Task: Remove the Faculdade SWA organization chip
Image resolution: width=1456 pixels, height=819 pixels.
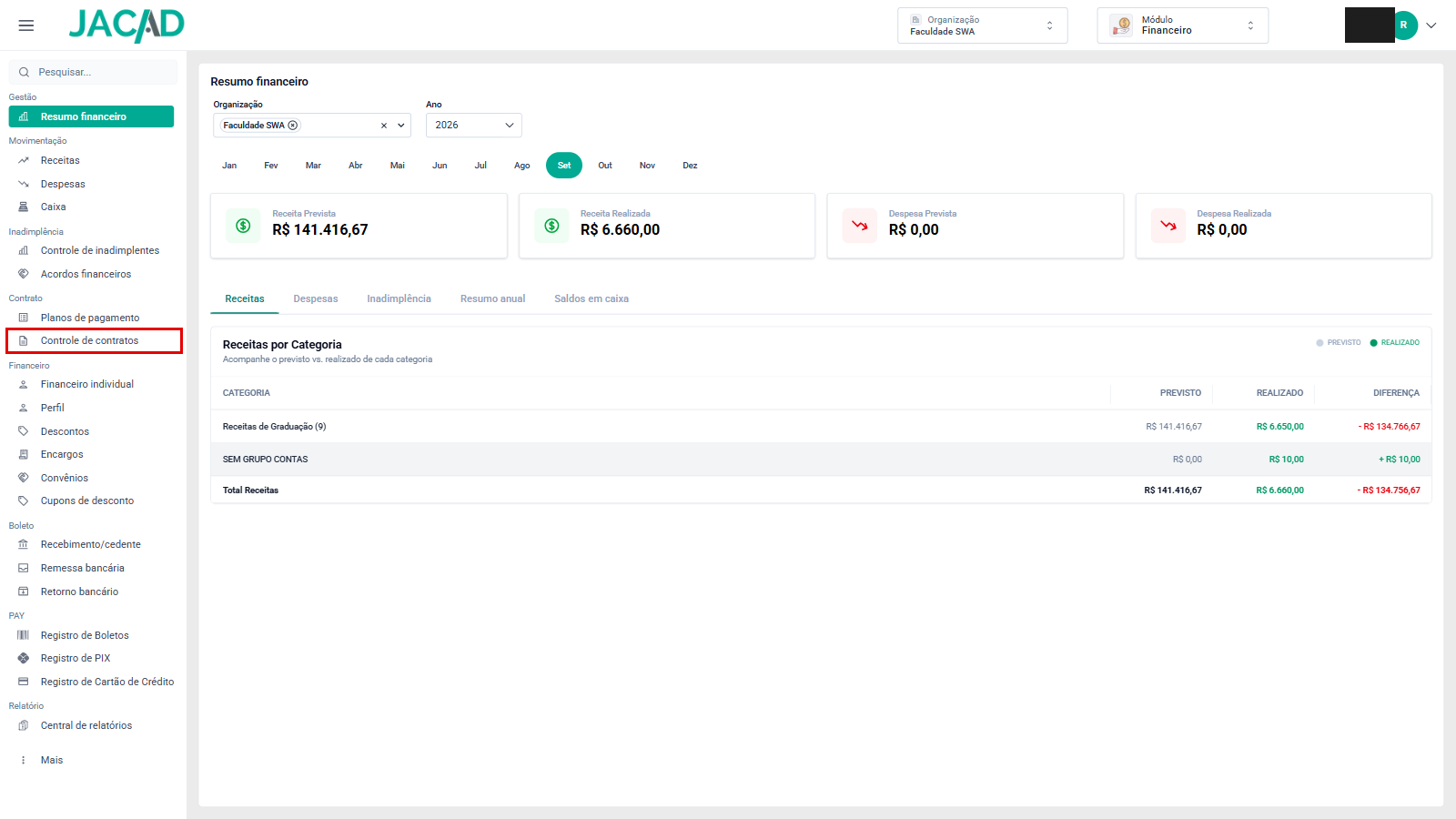Action: (x=293, y=126)
